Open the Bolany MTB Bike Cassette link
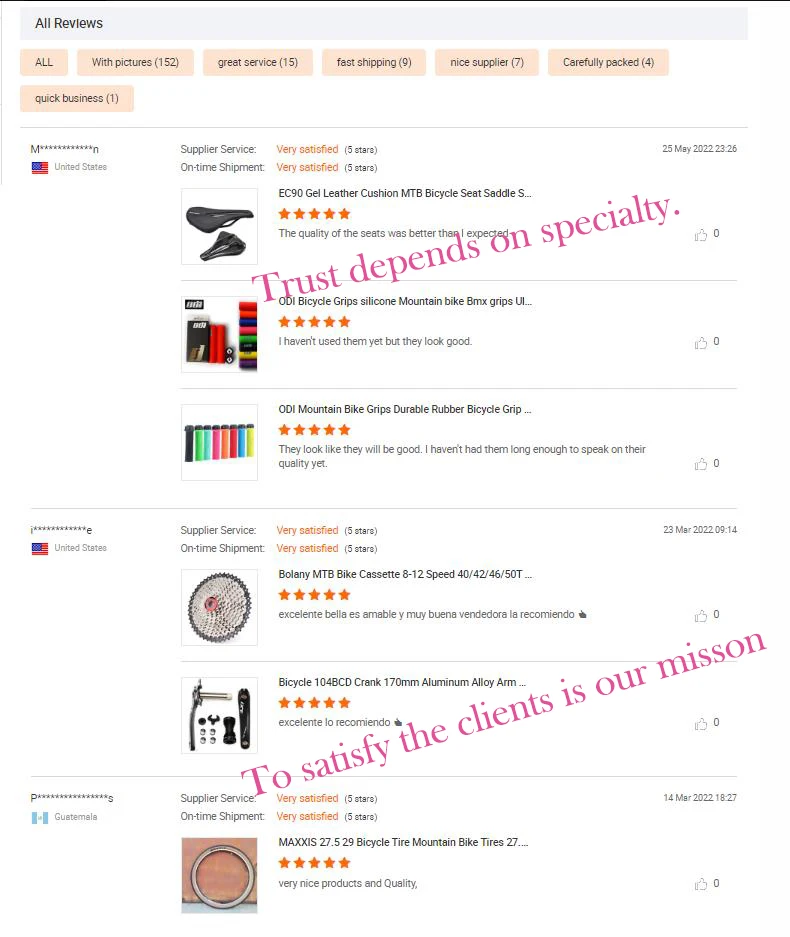Viewport: 790px width, 937px height. [405, 574]
